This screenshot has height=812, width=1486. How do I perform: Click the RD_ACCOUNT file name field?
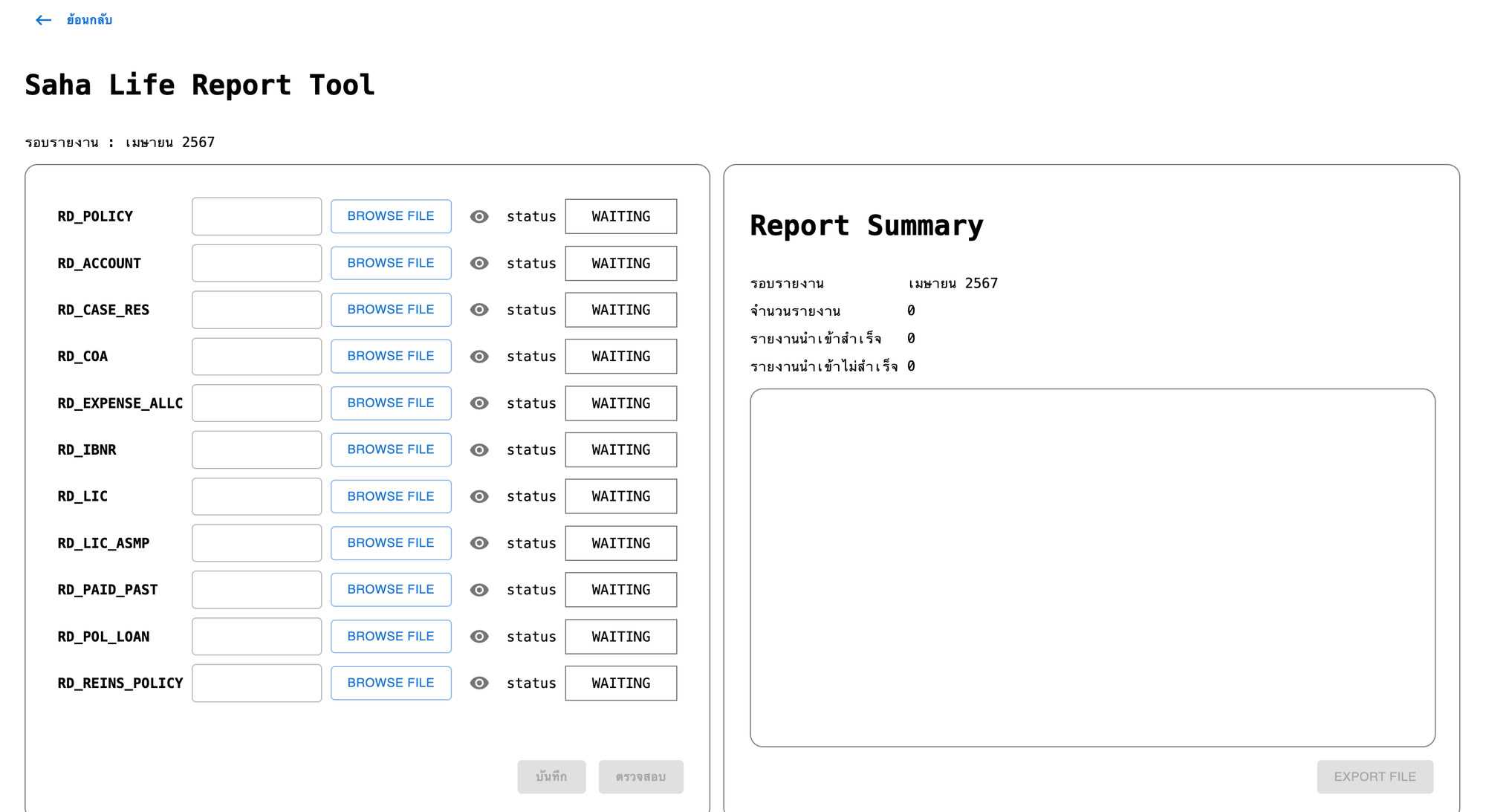[x=256, y=263]
